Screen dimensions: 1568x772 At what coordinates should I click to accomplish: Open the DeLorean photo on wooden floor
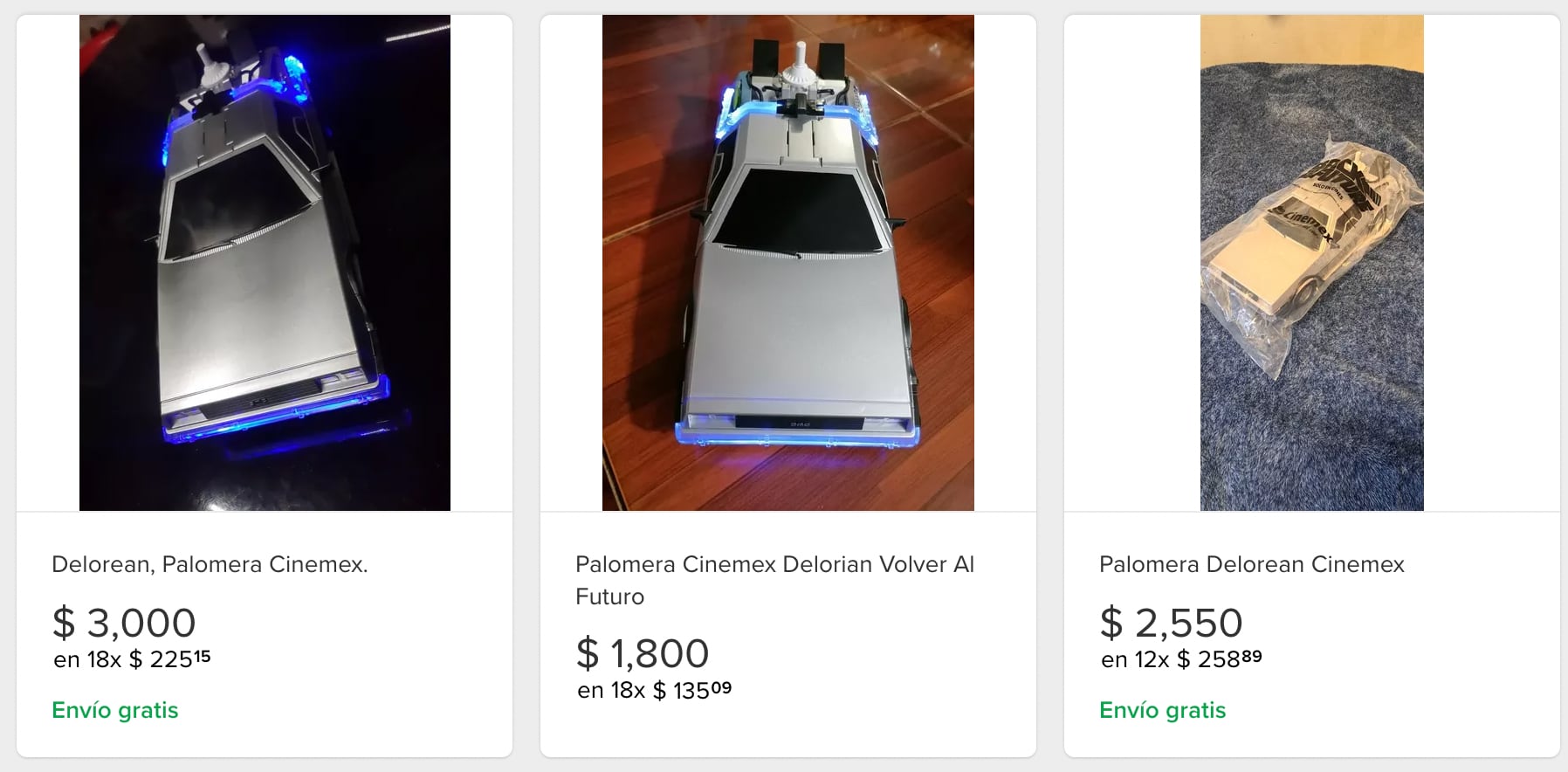(x=787, y=262)
